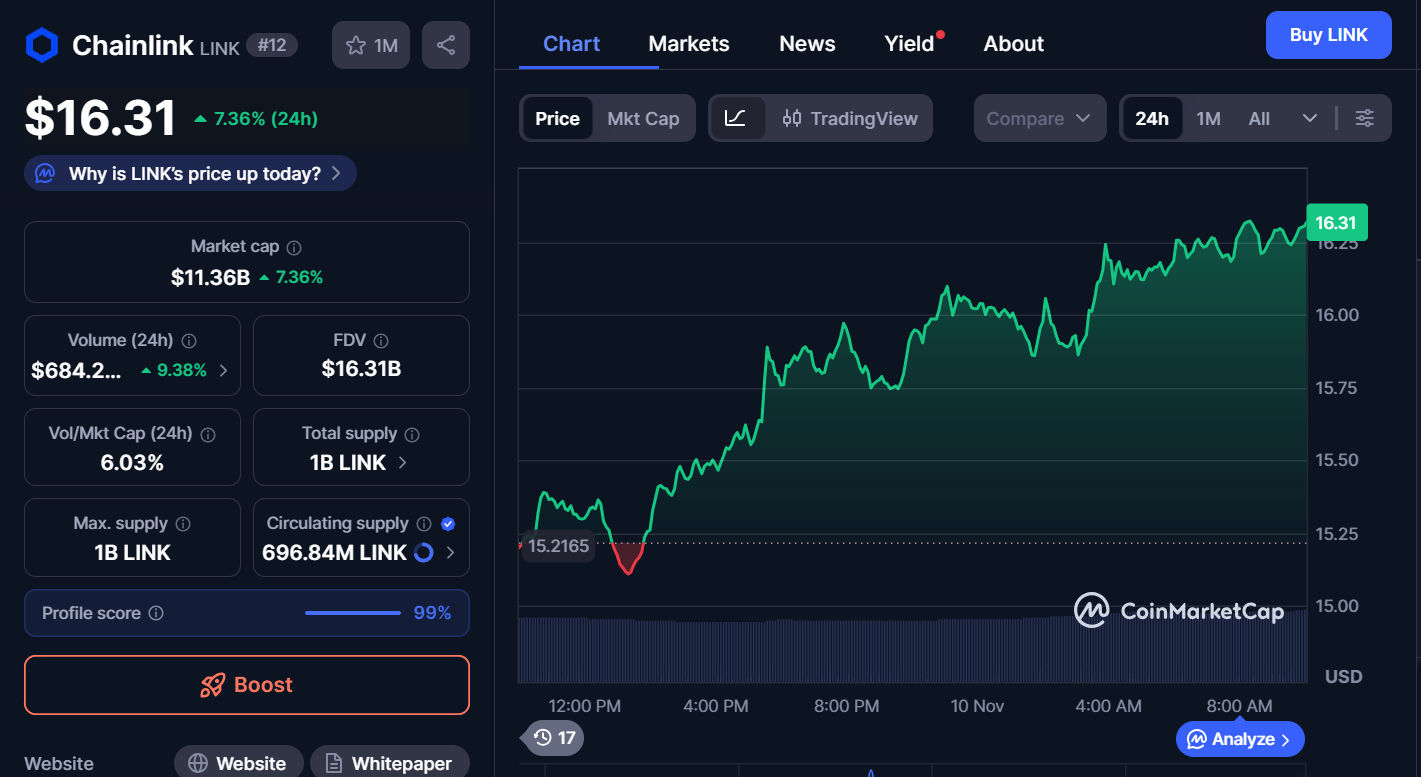Open chart history via clock icon labeled 17
This screenshot has width=1421, height=777.
pos(551,738)
